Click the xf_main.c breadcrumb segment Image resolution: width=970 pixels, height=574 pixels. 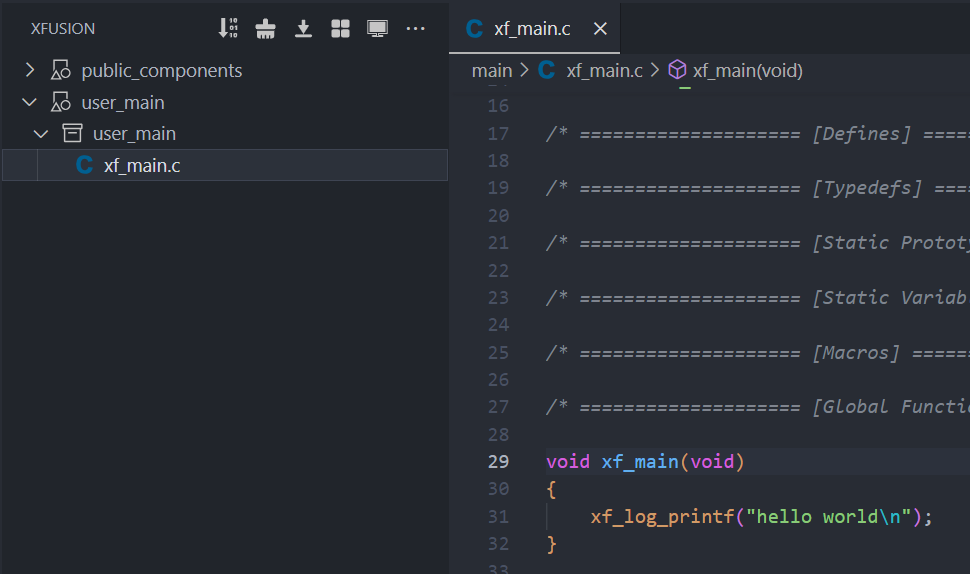tap(604, 71)
